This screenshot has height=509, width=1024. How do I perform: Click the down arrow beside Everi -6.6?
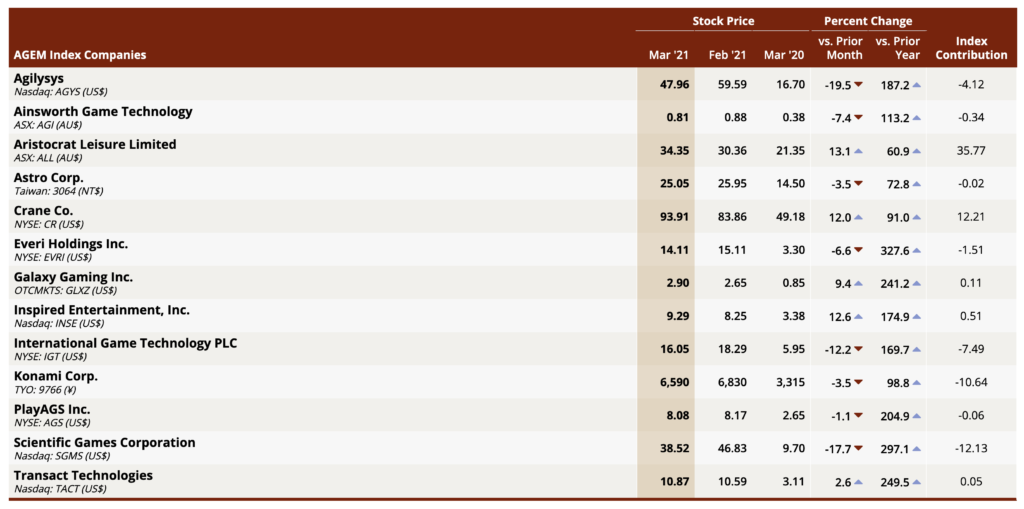[858, 250]
